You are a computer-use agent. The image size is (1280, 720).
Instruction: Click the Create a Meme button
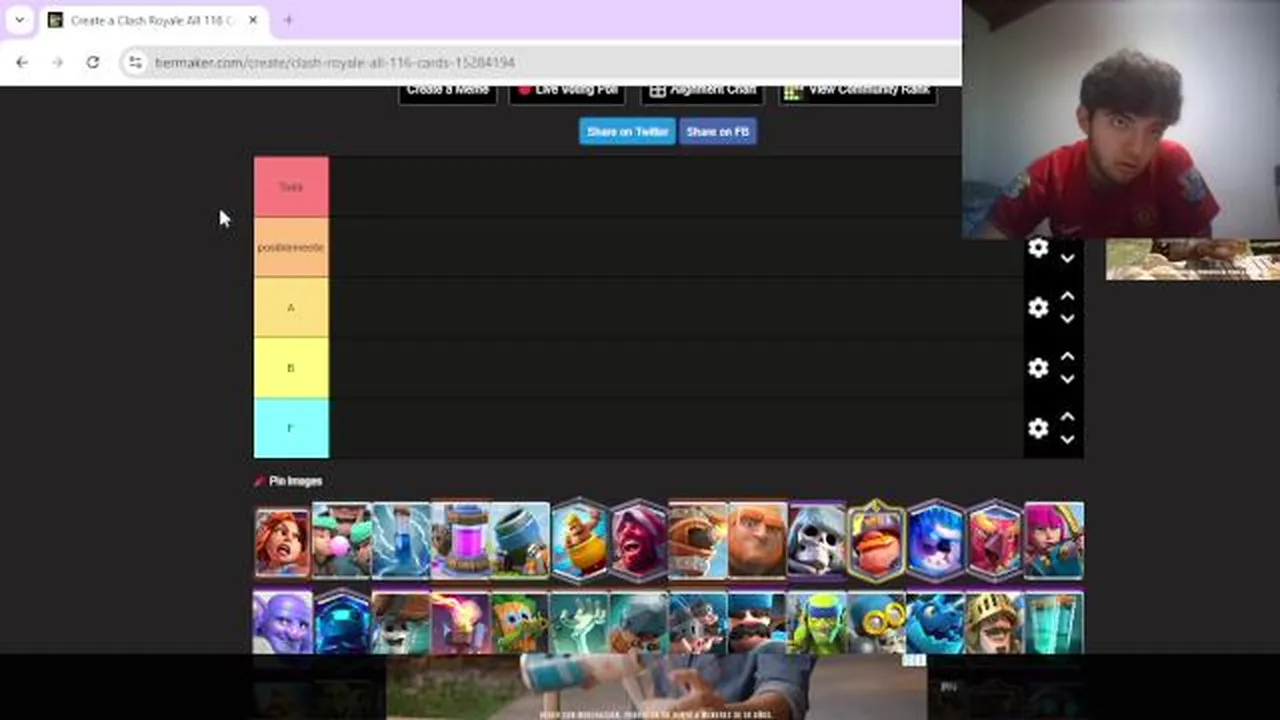(x=448, y=92)
